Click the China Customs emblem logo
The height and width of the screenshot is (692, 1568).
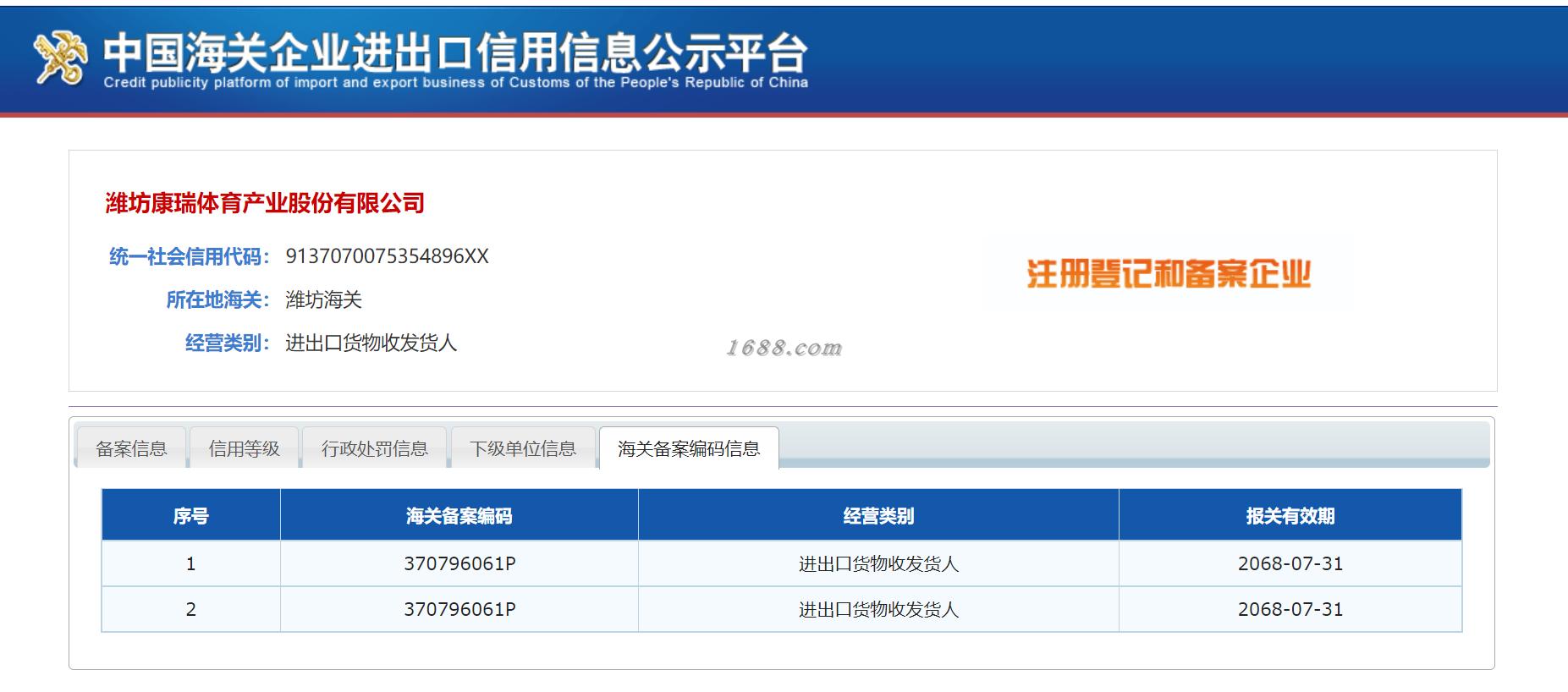pyautogui.click(x=60, y=59)
